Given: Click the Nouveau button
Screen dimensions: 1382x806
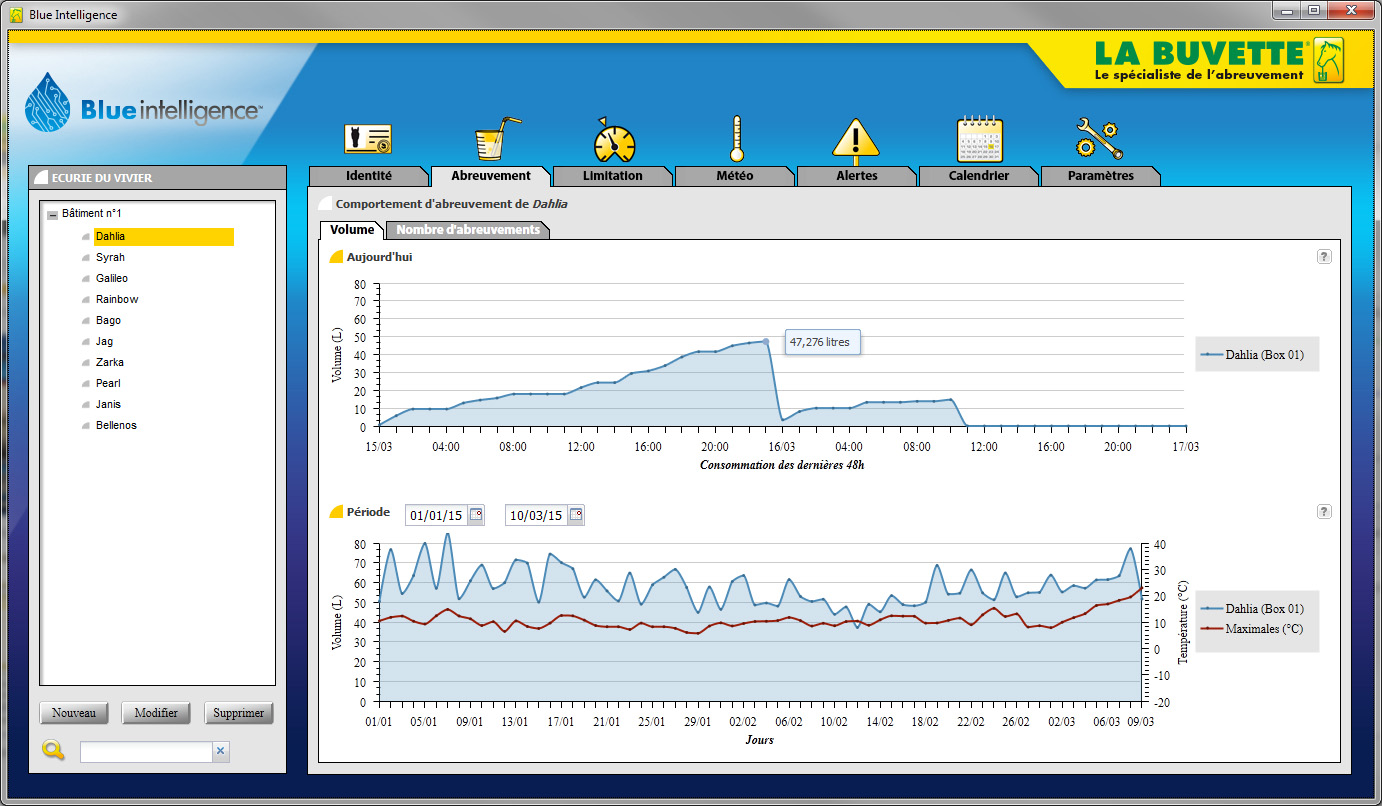Looking at the screenshot, I should (74, 713).
